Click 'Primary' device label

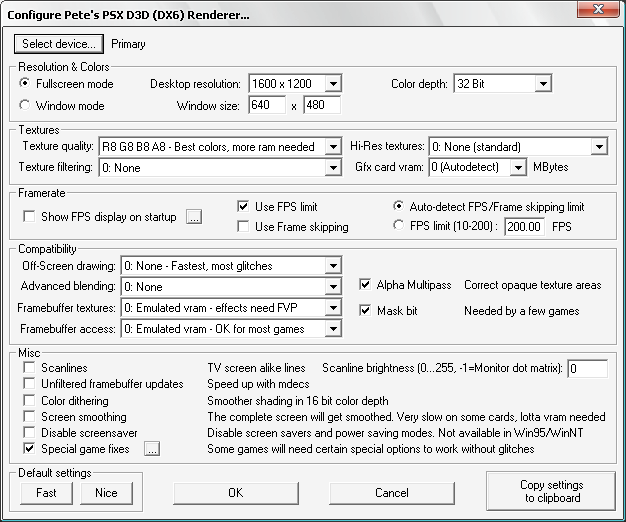(128, 44)
